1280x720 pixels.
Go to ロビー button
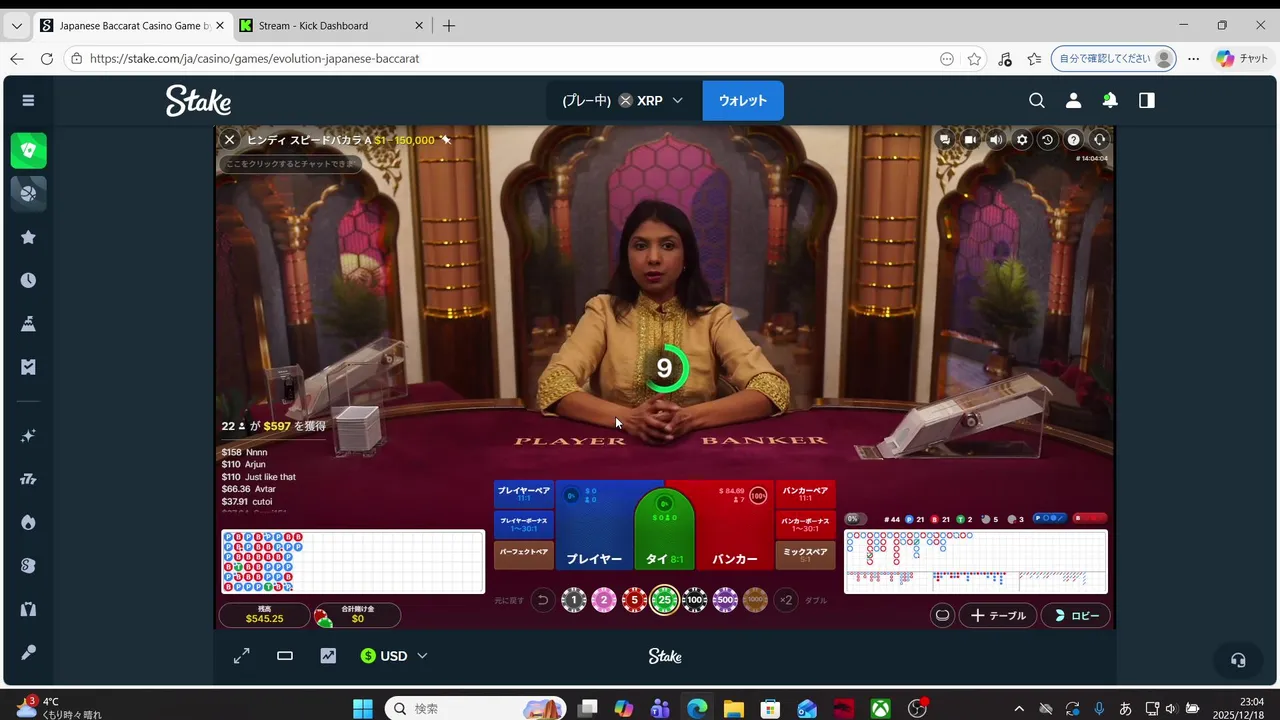pyautogui.click(x=1076, y=616)
